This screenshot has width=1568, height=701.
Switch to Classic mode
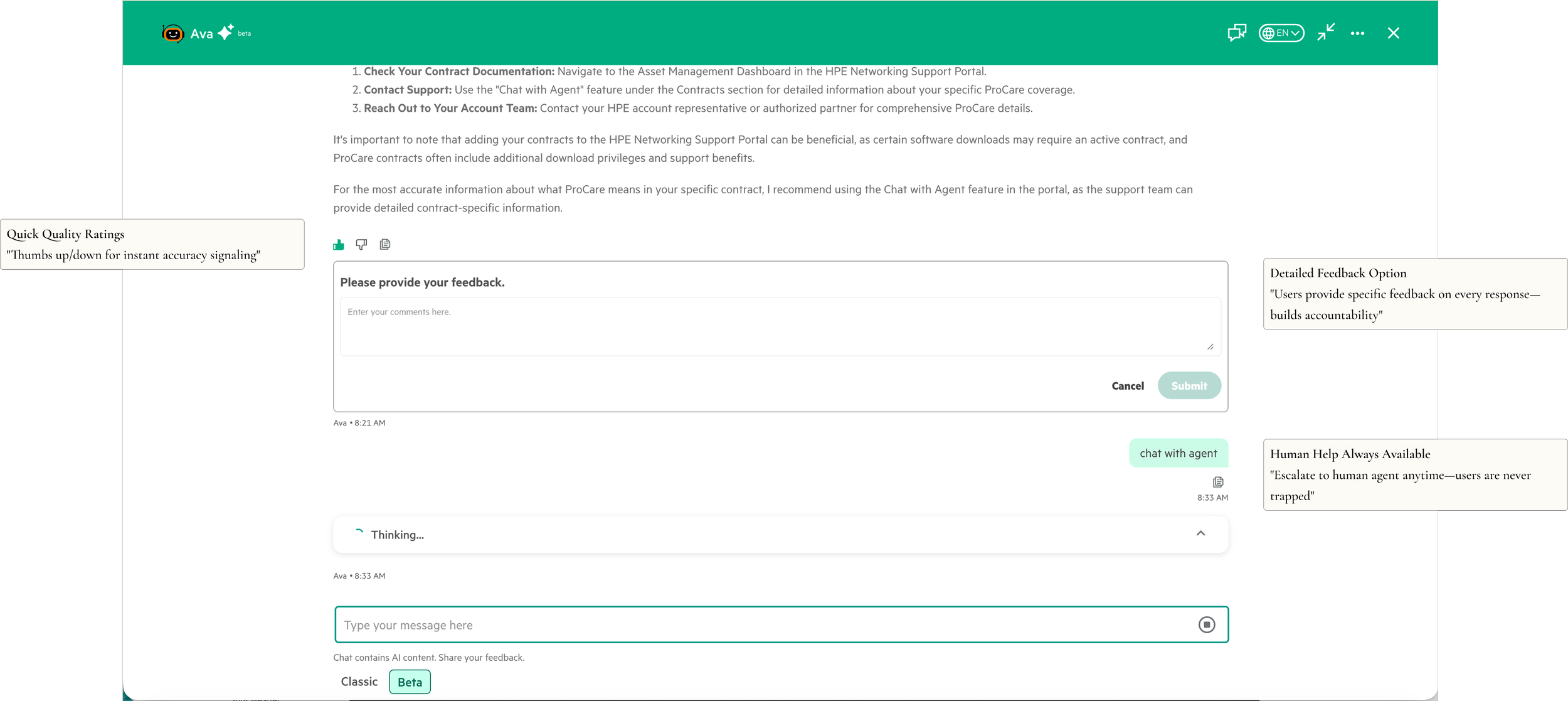[x=359, y=682]
